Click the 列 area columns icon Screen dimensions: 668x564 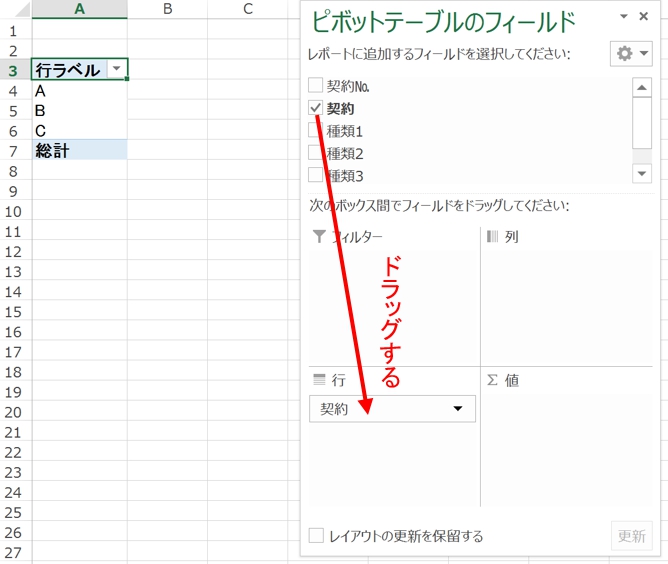click(x=492, y=237)
